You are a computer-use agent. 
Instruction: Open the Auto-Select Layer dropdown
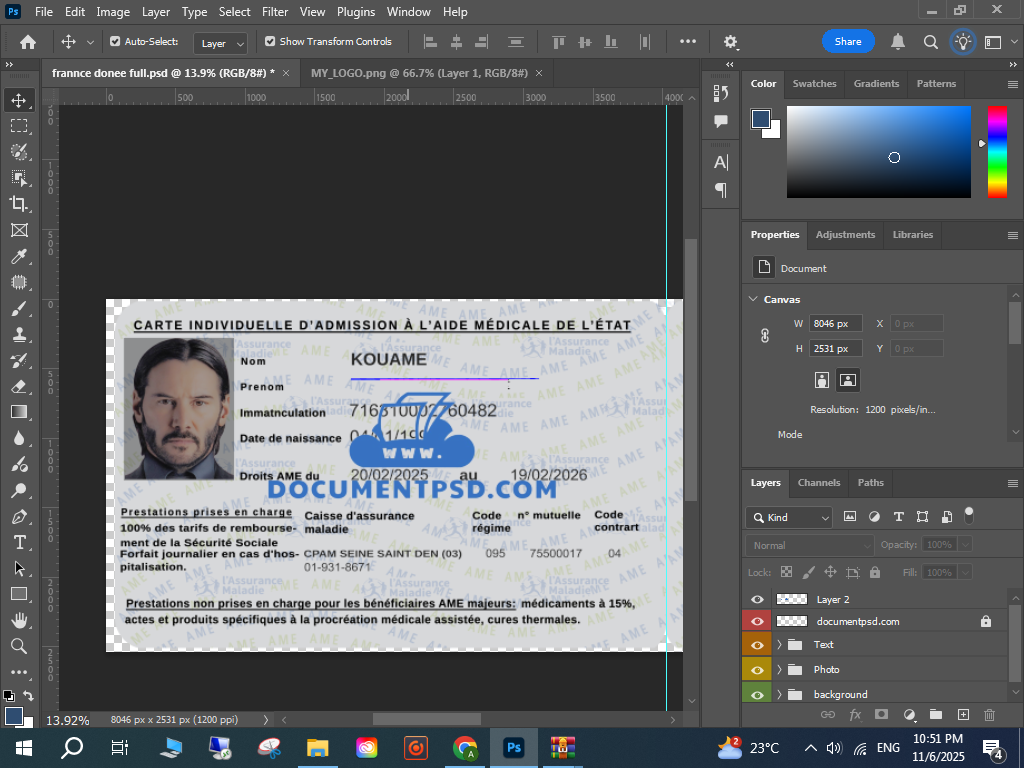tap(221, 43)
